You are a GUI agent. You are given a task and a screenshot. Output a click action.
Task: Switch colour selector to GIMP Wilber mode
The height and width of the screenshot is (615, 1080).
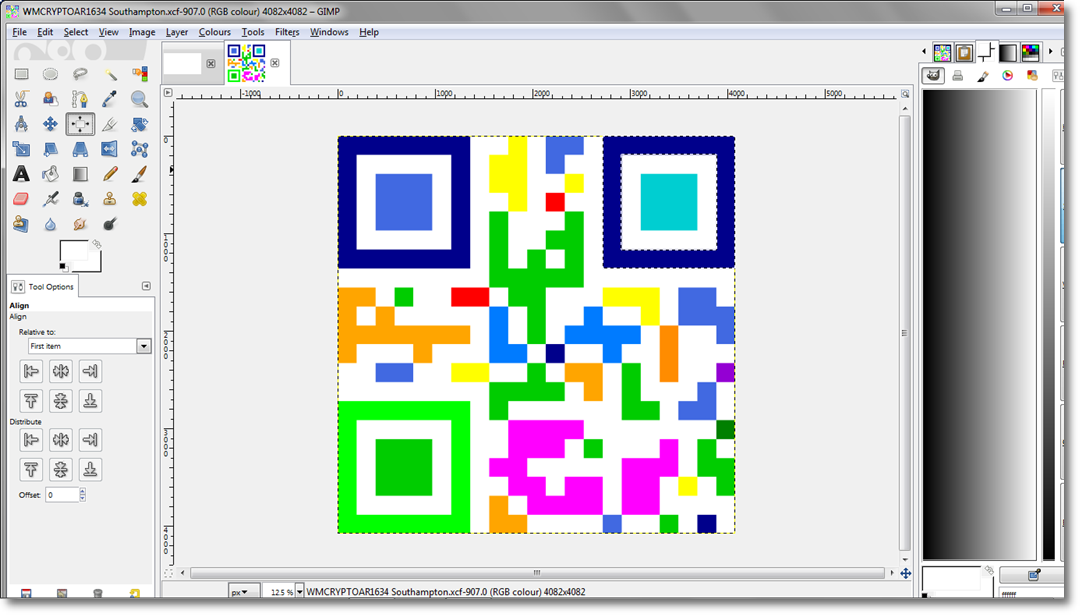tap(933, 76)
